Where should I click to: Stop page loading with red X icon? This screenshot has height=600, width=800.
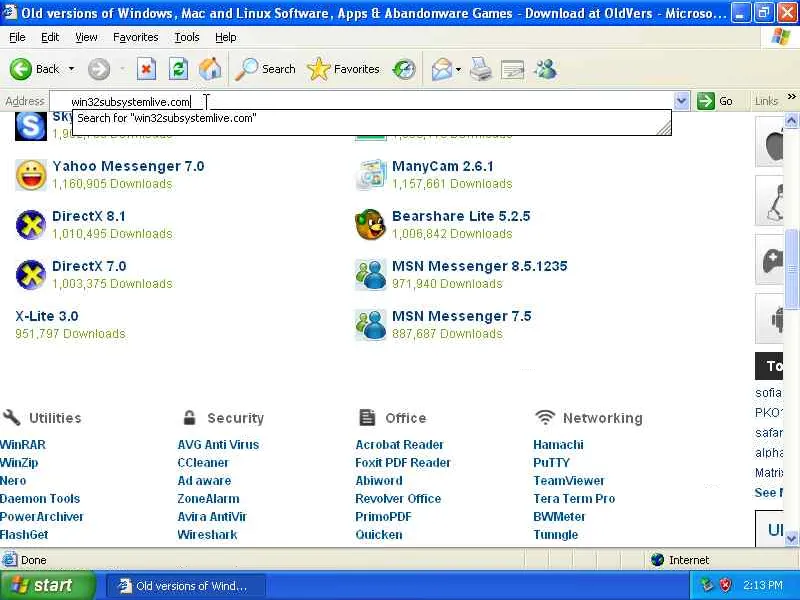(x=146, y=69)
